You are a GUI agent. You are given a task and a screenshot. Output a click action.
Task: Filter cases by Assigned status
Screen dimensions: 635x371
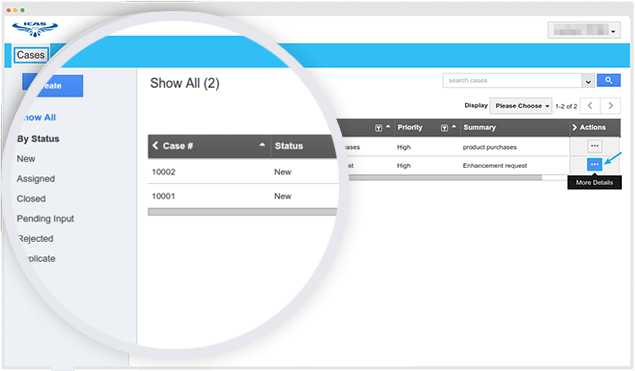pos(36,179)
